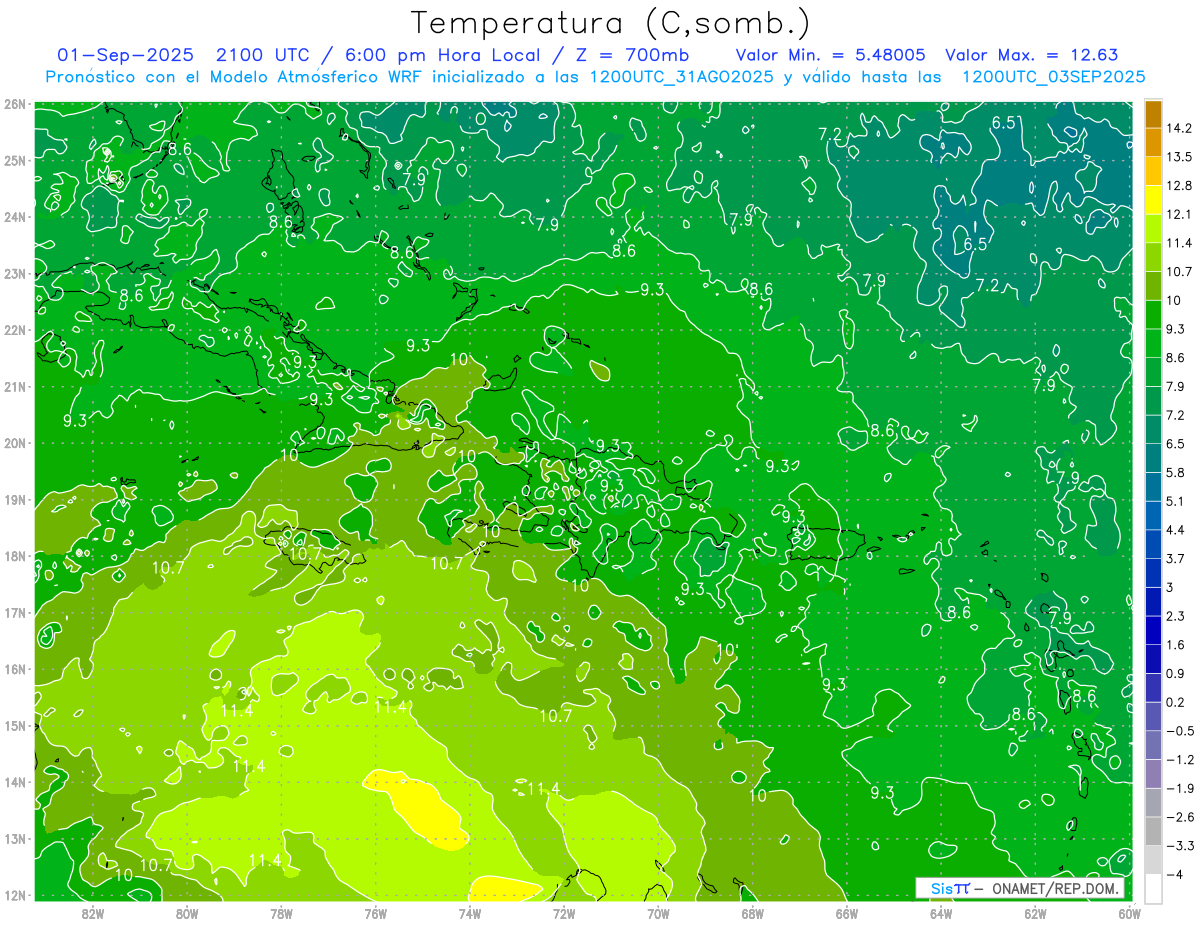Click the 'Valor Min. = 5.48005' readout
This screenshot has width=1200, height=927.
830,56
